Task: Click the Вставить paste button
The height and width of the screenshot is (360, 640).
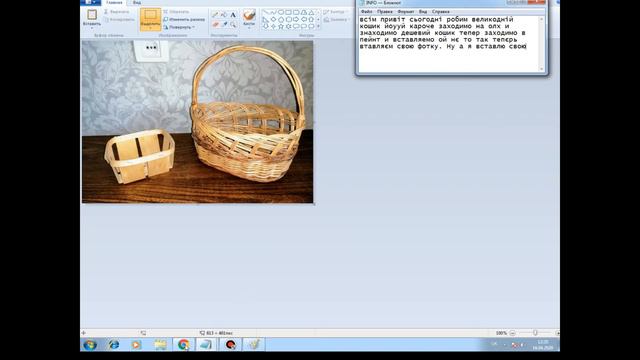Action: click(x=92, y=18)
